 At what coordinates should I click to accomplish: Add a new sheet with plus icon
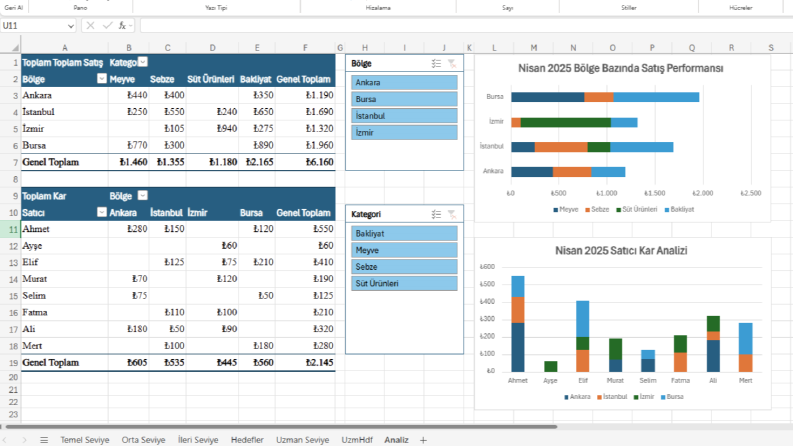(x=423, y=440)
